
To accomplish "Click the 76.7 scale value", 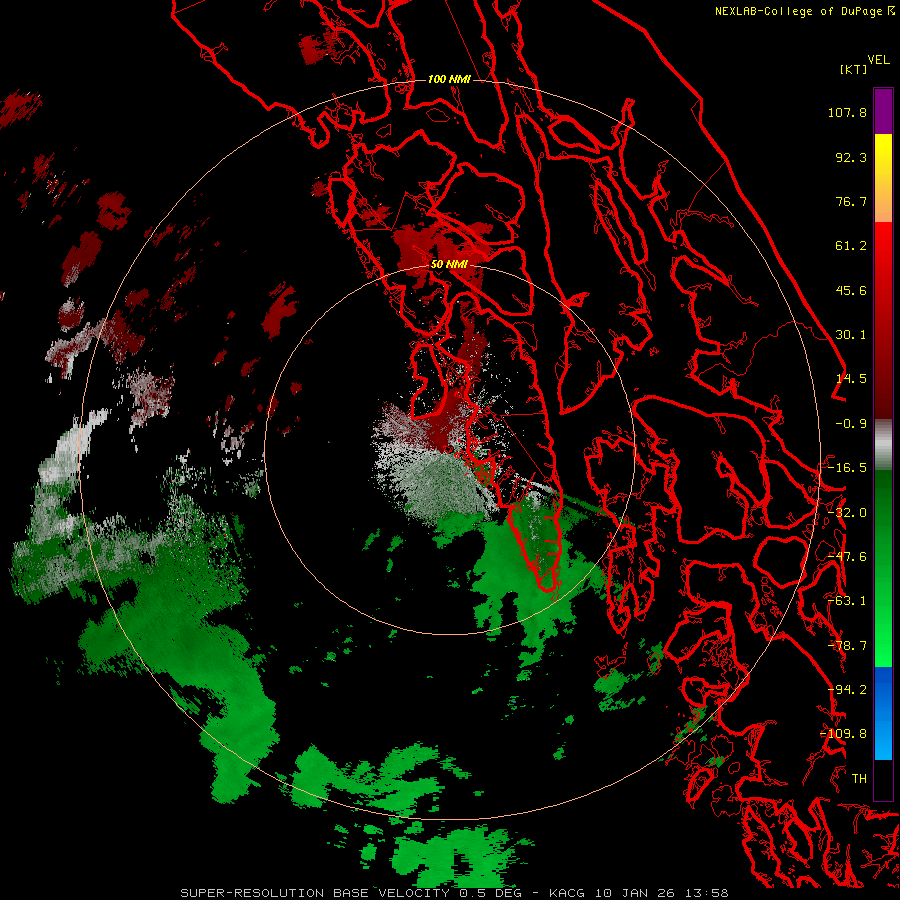I will 851,201.
